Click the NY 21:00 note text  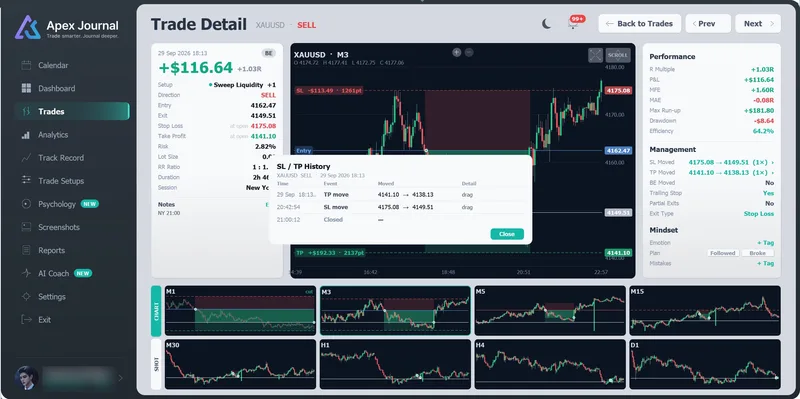click(x=169, y=213)
